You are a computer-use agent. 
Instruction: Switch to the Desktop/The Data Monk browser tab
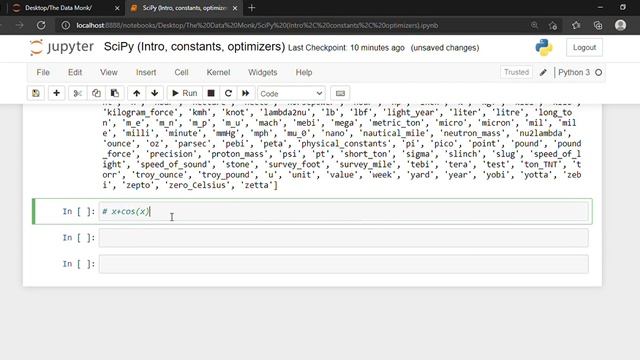(58, 8)
